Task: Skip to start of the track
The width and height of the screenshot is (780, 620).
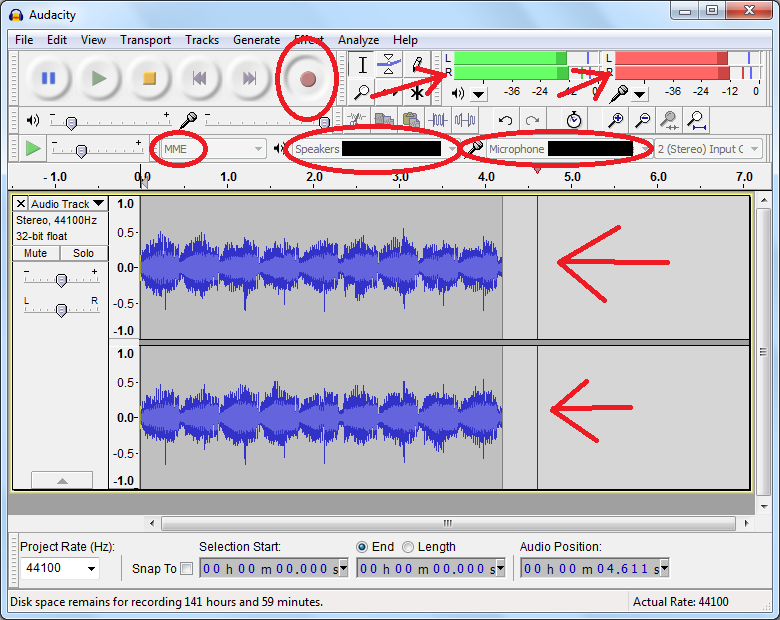Action: [x=199, y=79]
